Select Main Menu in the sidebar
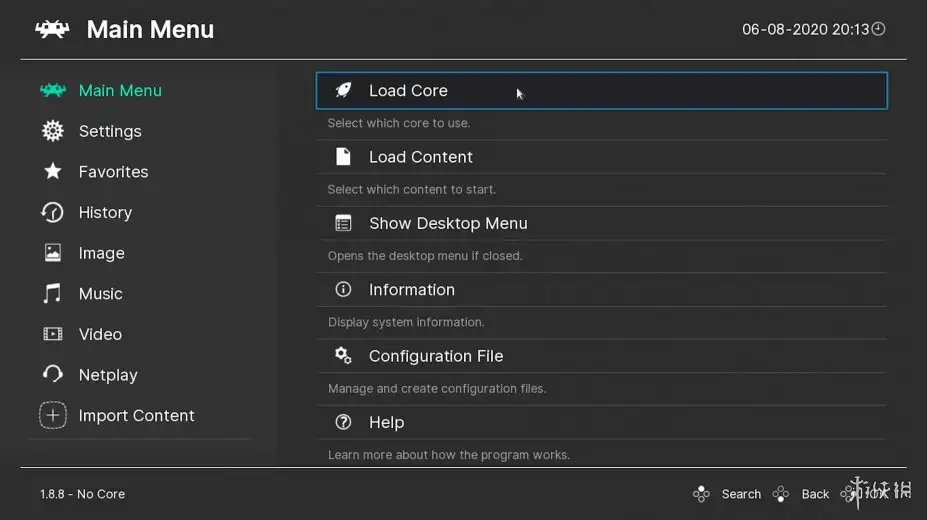 coord(120,90)
